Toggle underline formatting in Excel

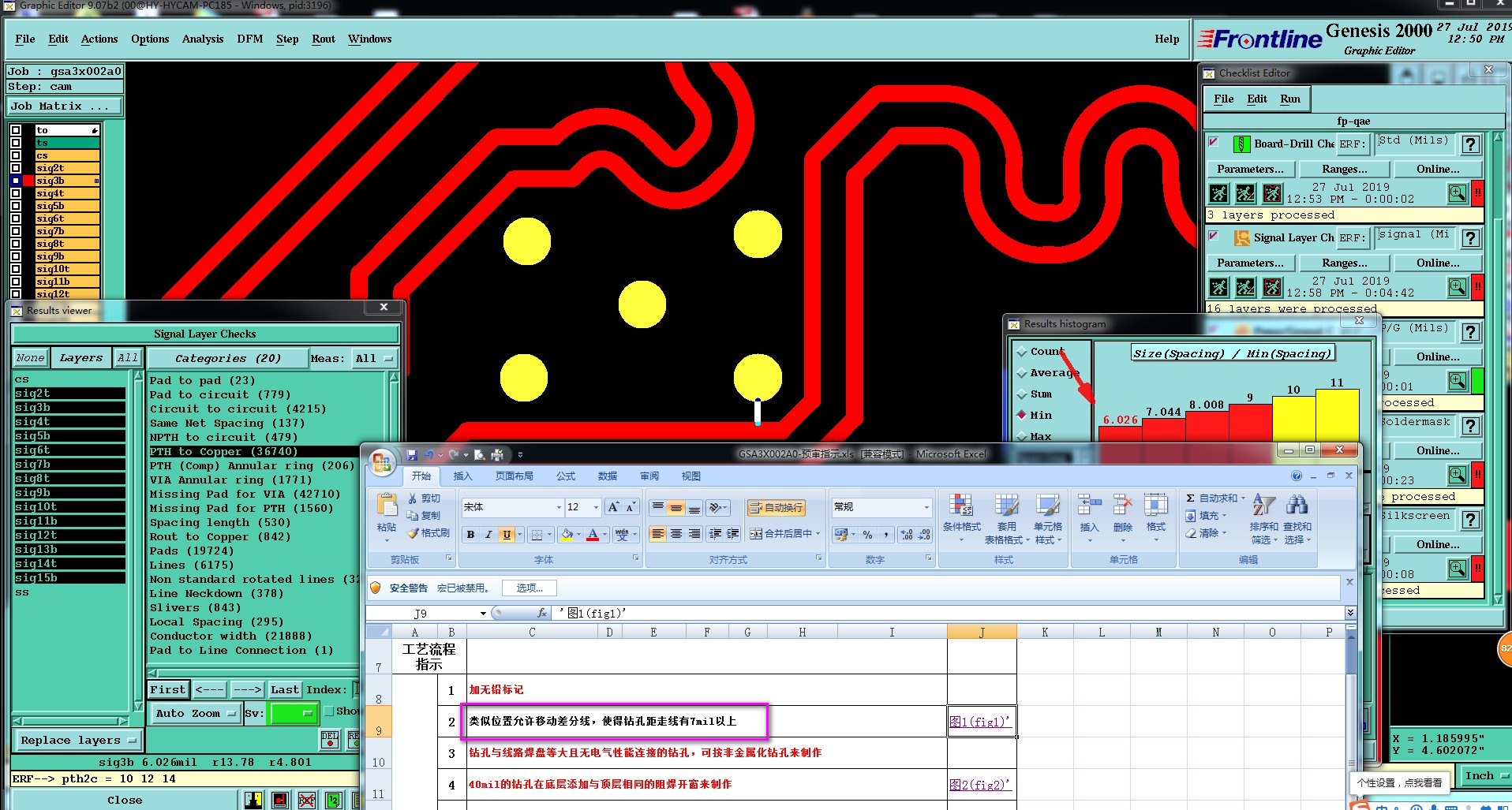click(507, 535)
